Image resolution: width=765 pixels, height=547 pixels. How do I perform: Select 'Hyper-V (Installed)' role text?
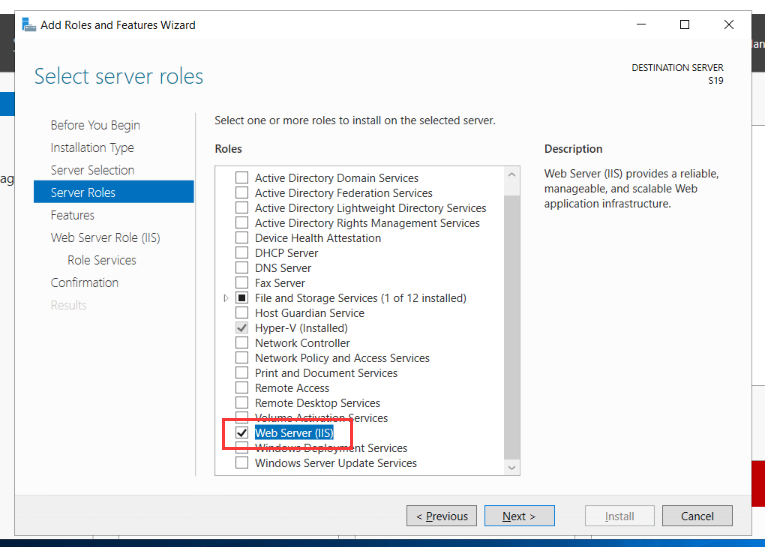point(301,328)
